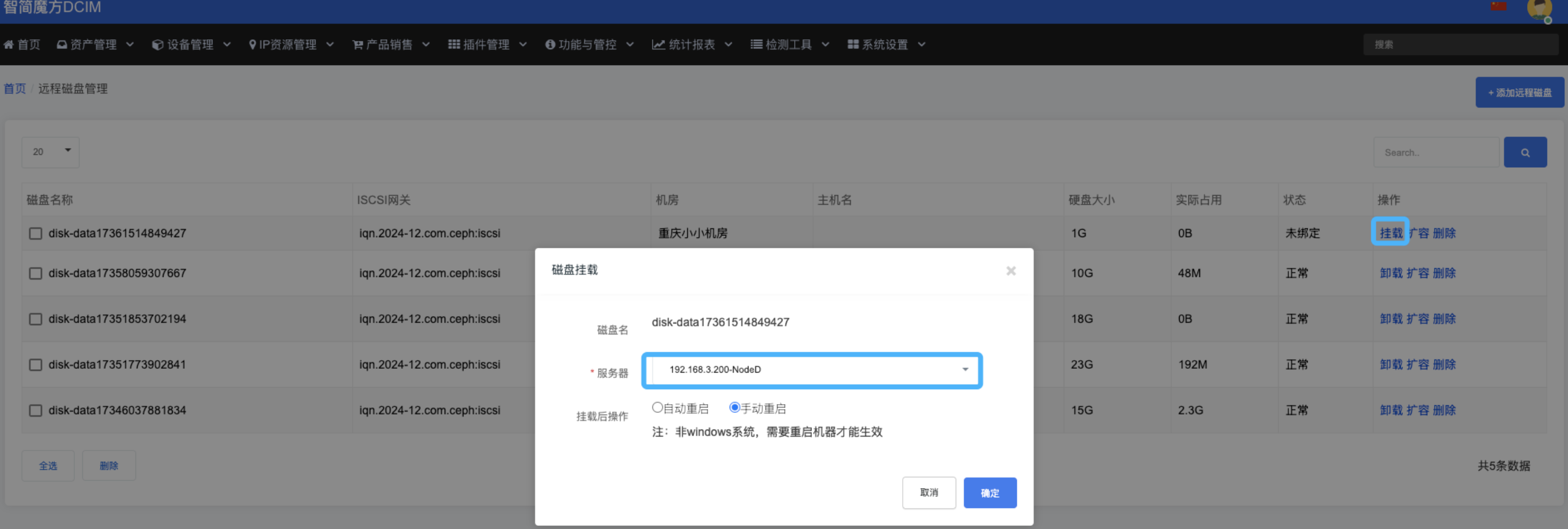Select the 手动重启 radio option
Screen dimensions: 1568x529
click(735, 408)
